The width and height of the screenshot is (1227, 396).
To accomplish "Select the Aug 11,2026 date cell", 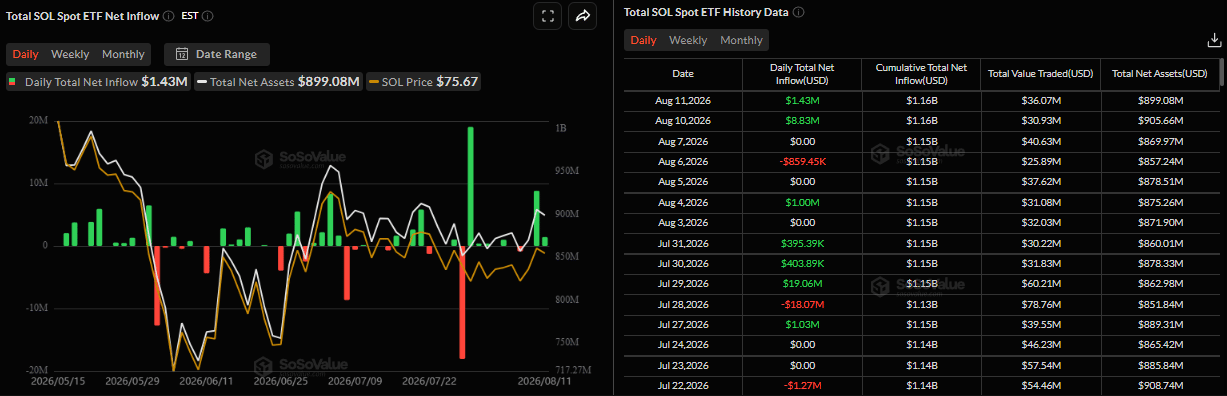I will tap(683, 100).
